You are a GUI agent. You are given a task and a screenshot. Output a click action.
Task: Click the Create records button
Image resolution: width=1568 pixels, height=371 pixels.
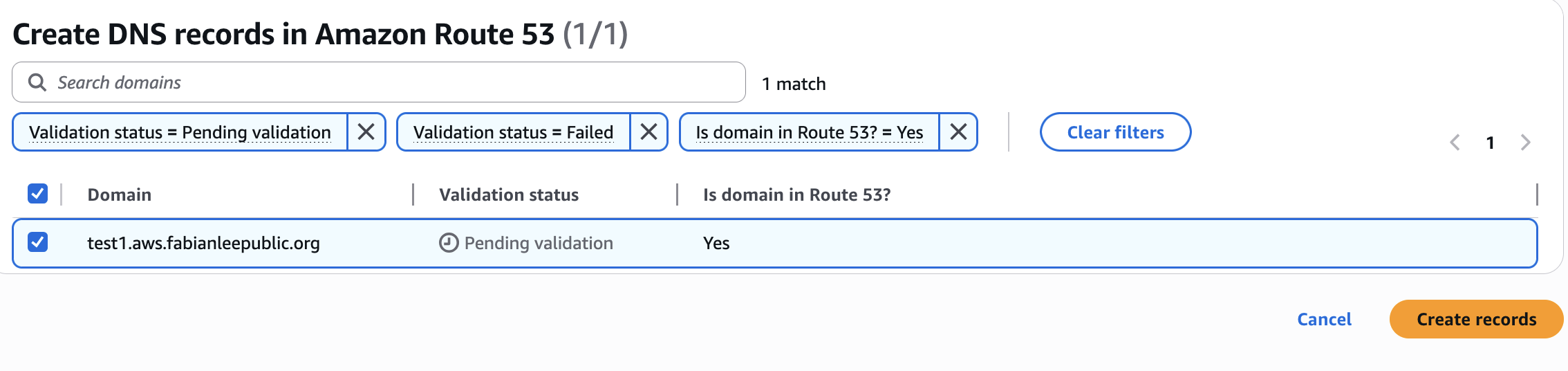coord(1476,319)
